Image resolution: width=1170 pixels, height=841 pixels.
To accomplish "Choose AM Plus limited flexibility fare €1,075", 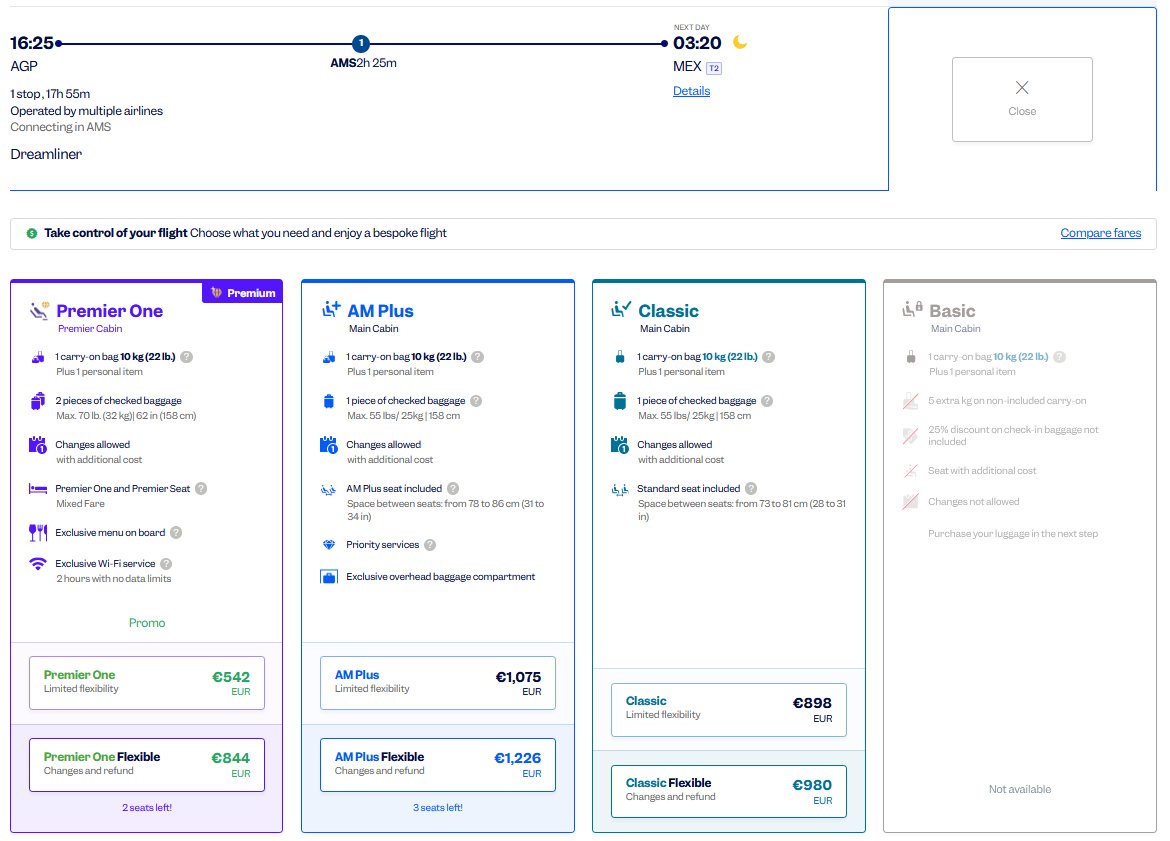I will pos(438,683).
